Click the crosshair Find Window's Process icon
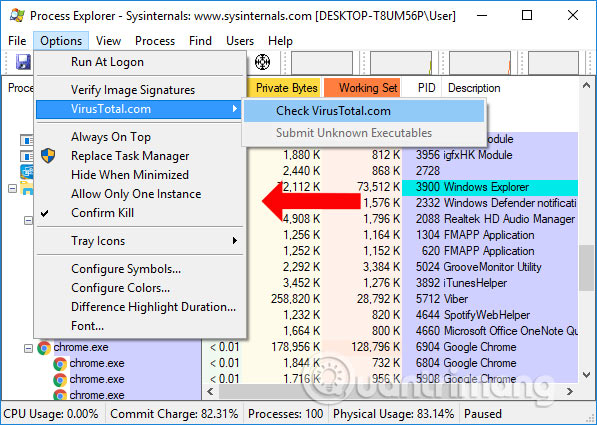 coord(262,62)
